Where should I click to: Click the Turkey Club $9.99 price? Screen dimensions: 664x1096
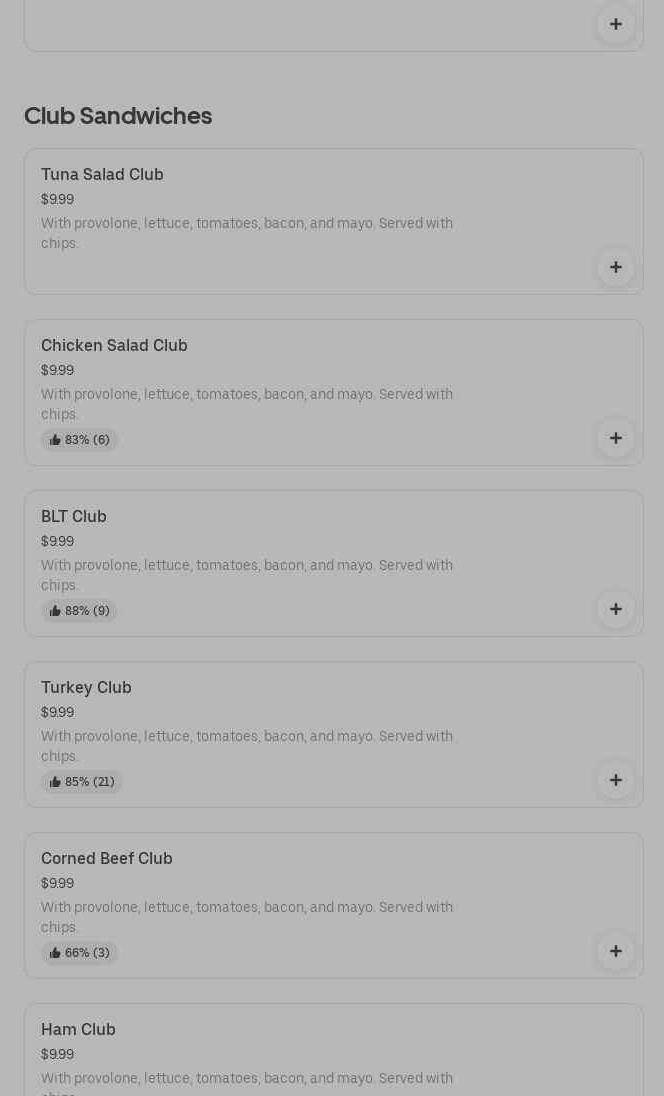tap(57, 712)
